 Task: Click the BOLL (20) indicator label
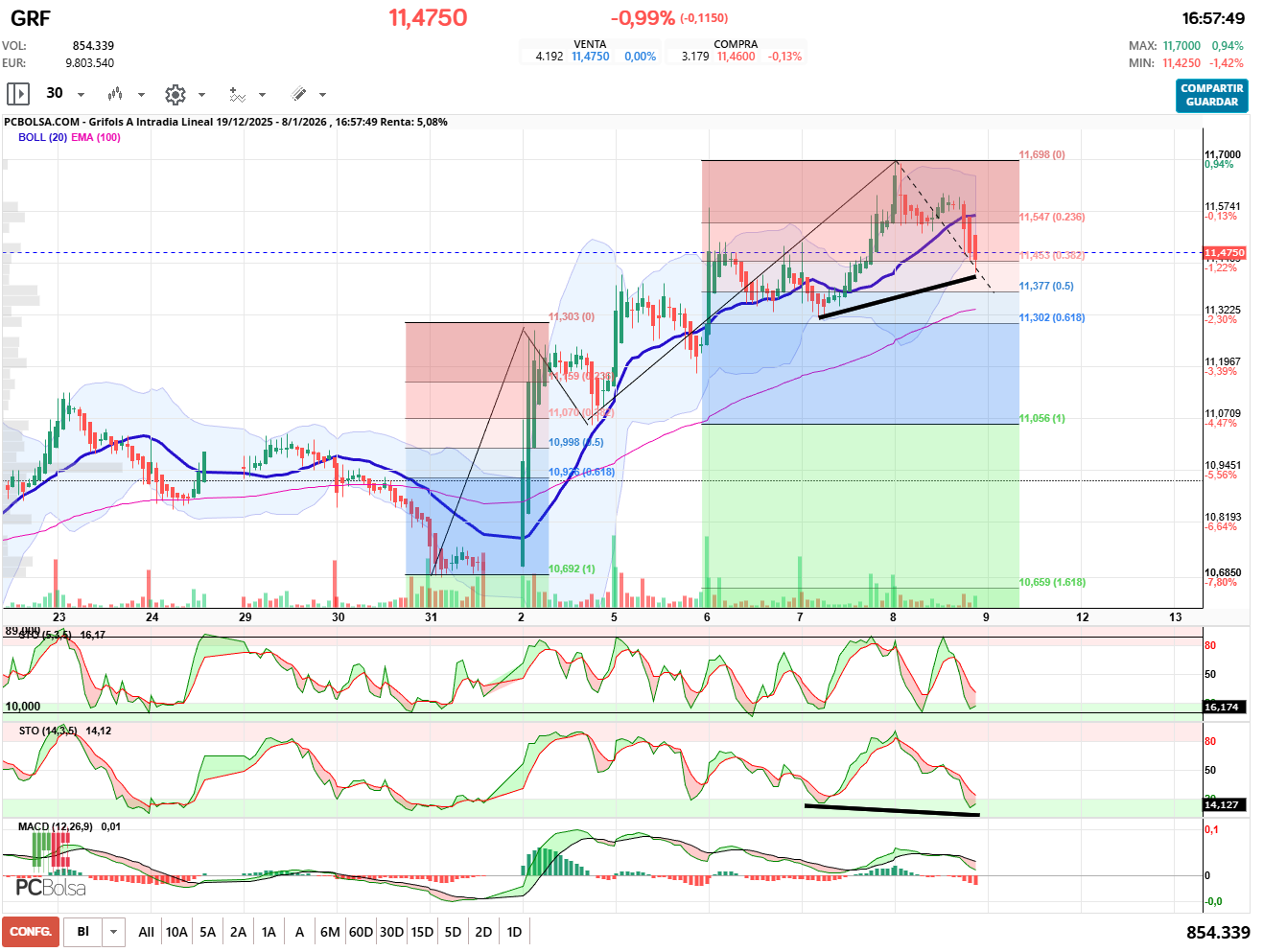(42, 137)
